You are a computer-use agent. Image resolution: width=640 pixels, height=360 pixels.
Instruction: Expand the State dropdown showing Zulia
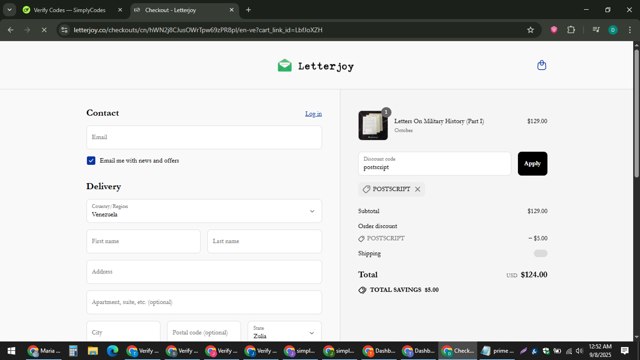click(x=284, y=332)
